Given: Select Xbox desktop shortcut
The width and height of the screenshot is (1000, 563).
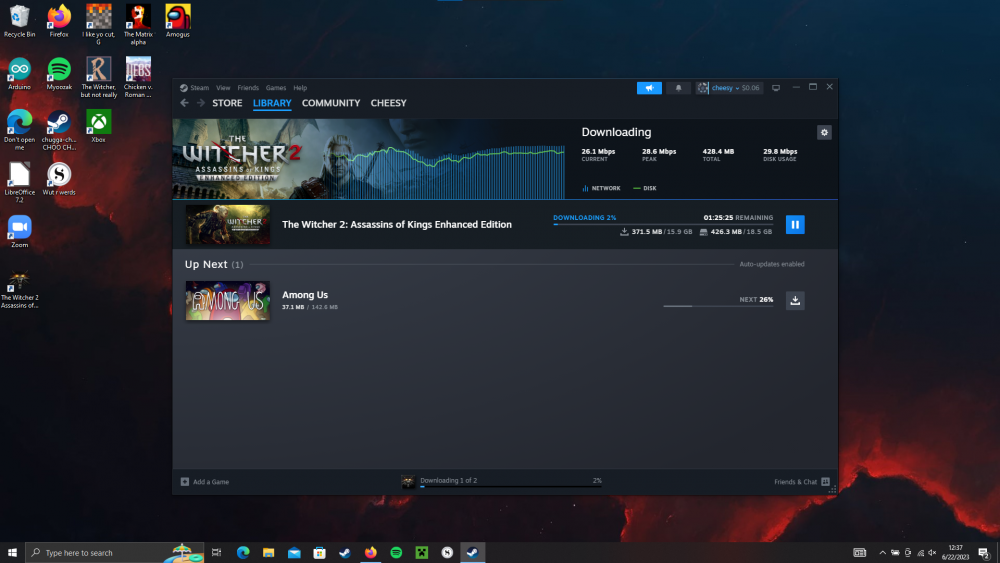Looking at the screenshot, I should tap(98, 126).
